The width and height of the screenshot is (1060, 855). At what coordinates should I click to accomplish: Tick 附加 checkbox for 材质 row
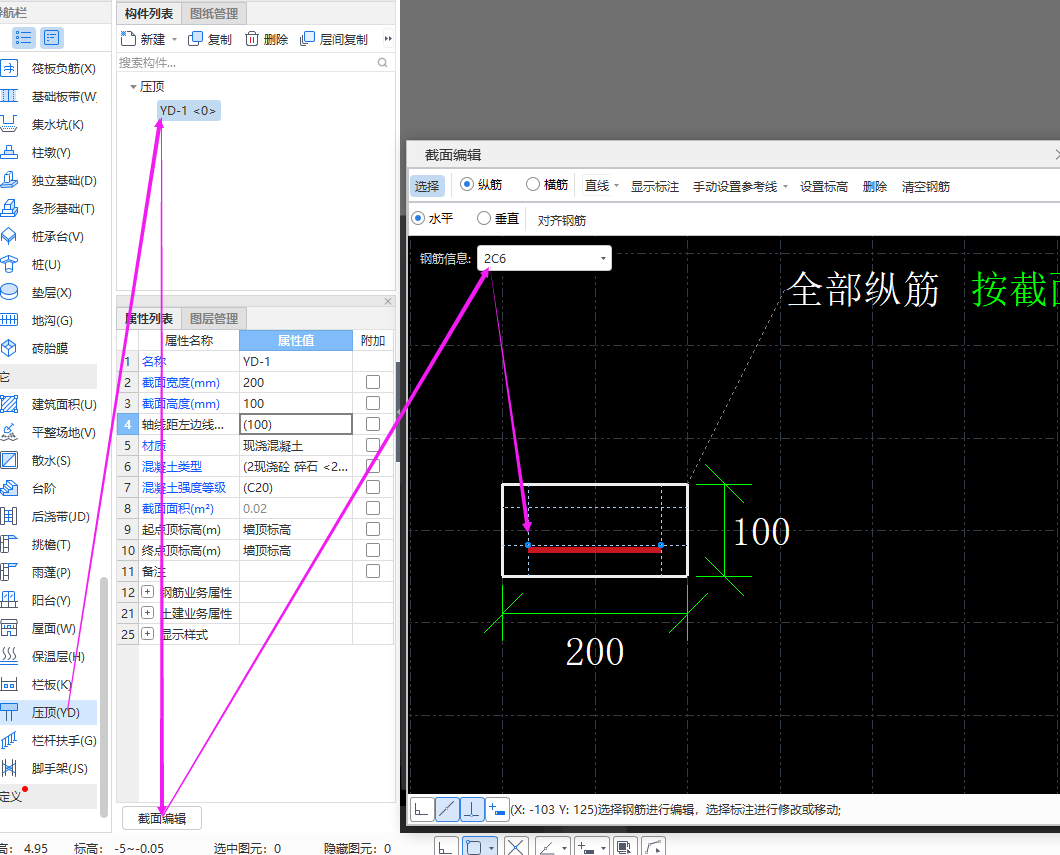tap(372, 445)
